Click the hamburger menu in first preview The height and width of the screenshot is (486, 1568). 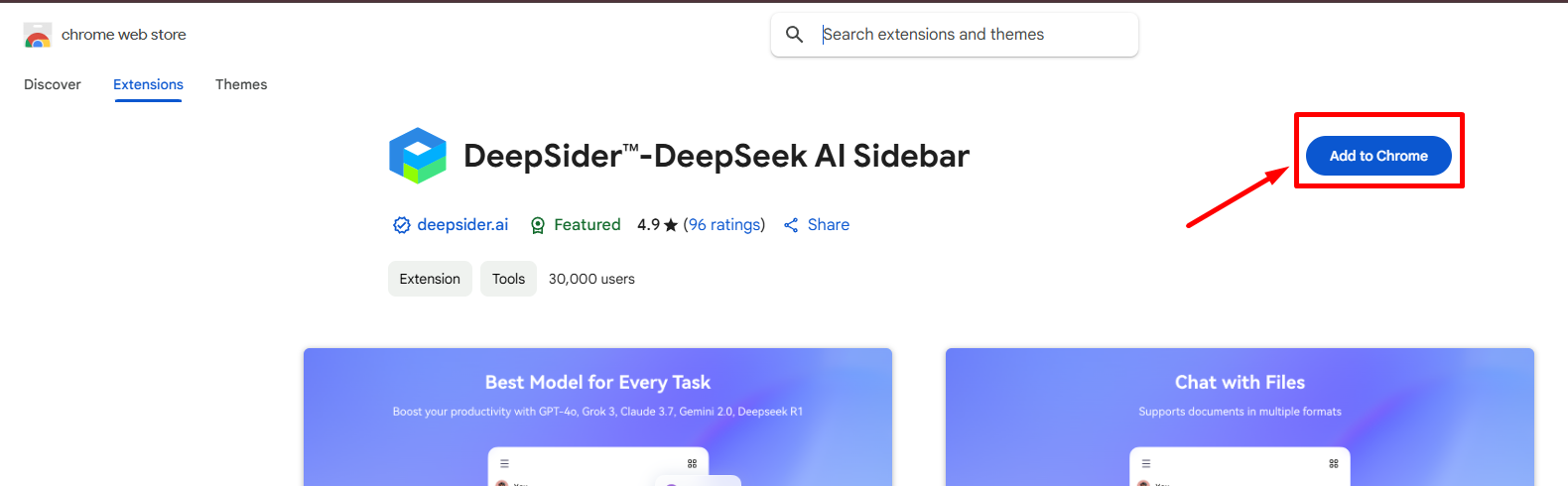504,463
